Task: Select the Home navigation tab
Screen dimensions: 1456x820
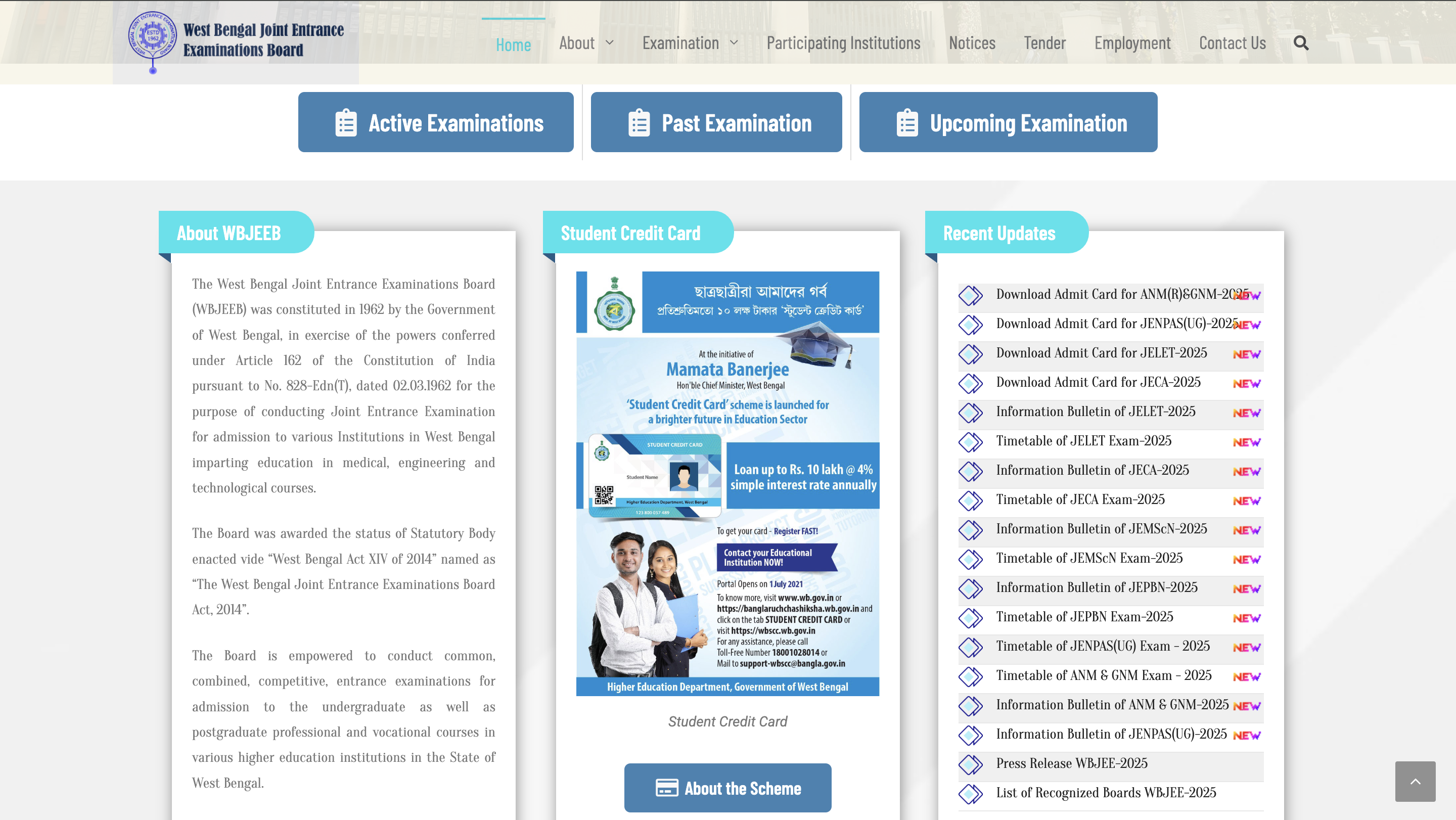Action: click(x=513, y=44)
